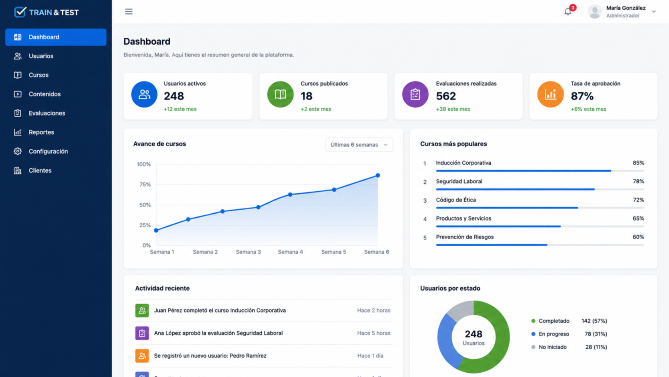669x377 pixels.
Task: Click the Prevención de Riesgos progress bar
Action: (x=540, y=245)
